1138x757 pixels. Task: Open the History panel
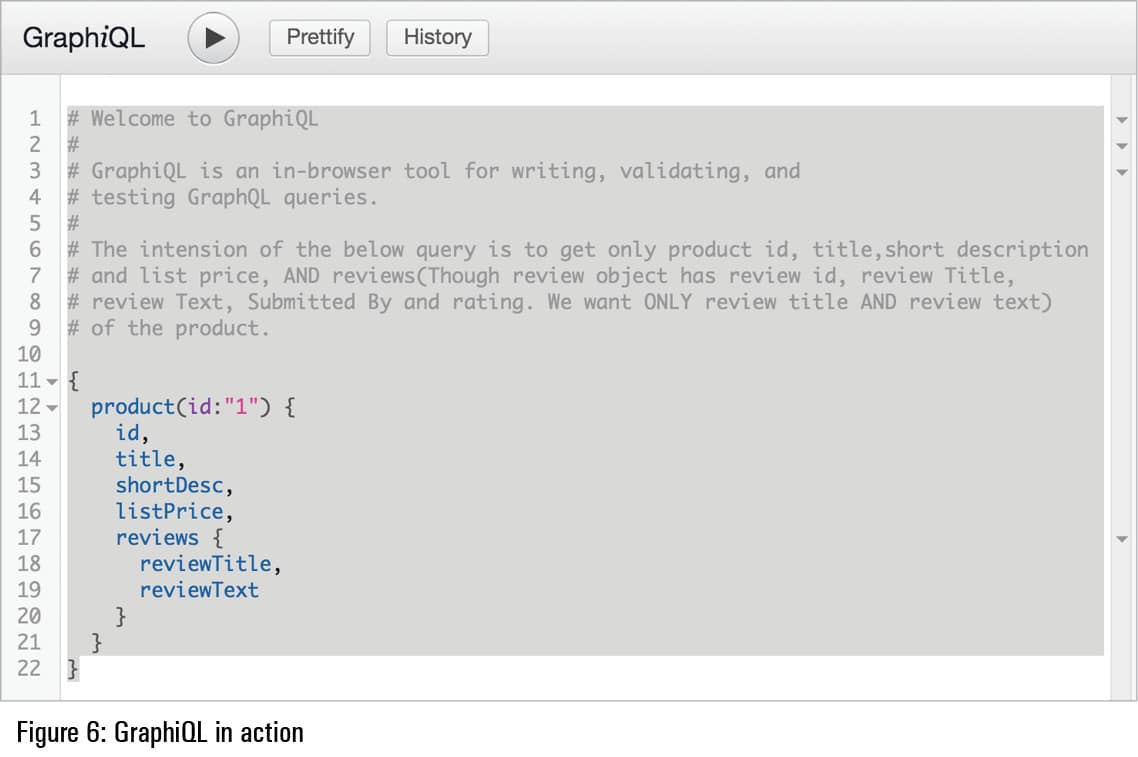(437, 37)
